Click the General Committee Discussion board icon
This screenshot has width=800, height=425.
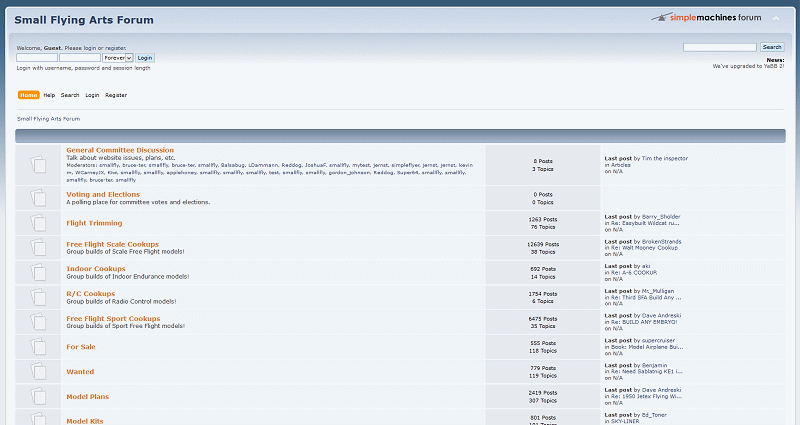click(x=38, y=165)
